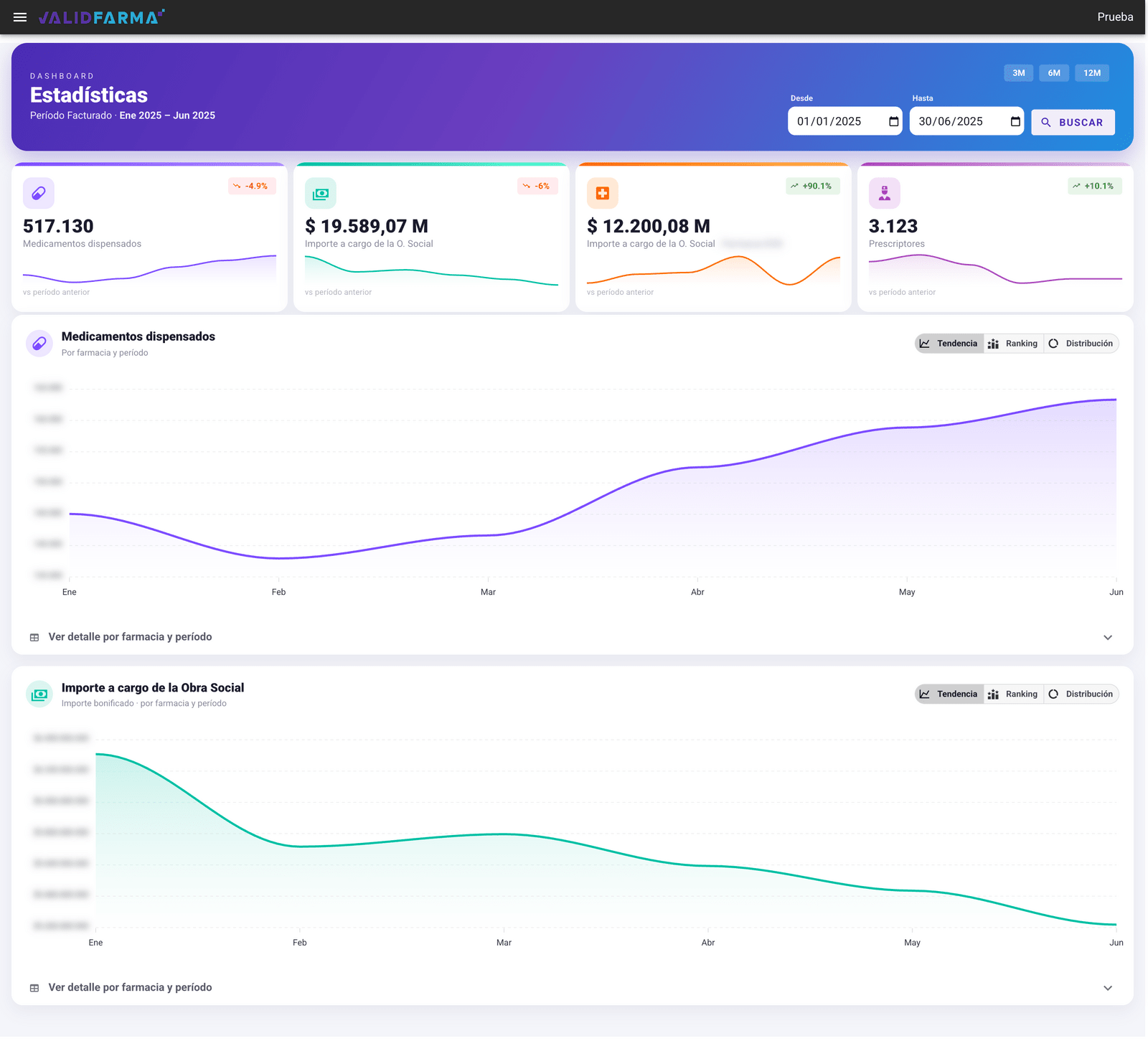Viewport: 1148px width, 1051px height.
Task: Click the green money icon on Importe card
Action: tap(321, 193)
